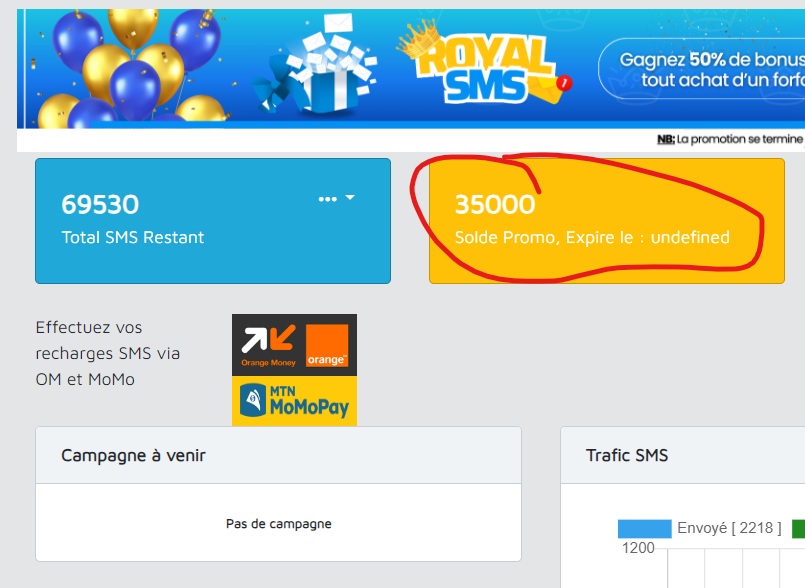
Task: Open the Orange Money payment logo
Action: pos(269,346)
